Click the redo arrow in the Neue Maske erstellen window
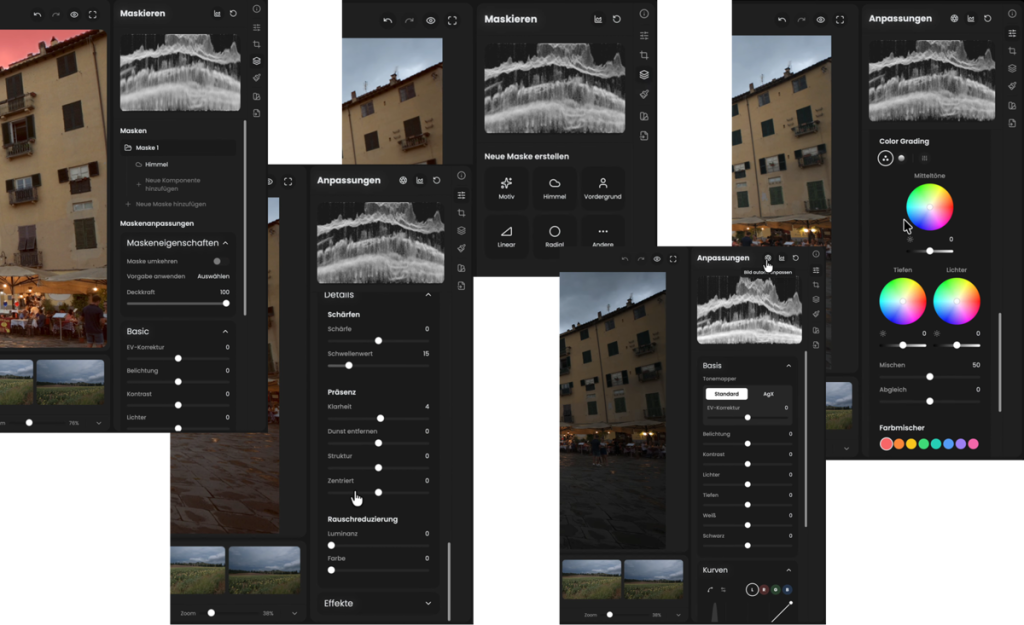This screenshot has width=1024, height=625. (409, 21)
